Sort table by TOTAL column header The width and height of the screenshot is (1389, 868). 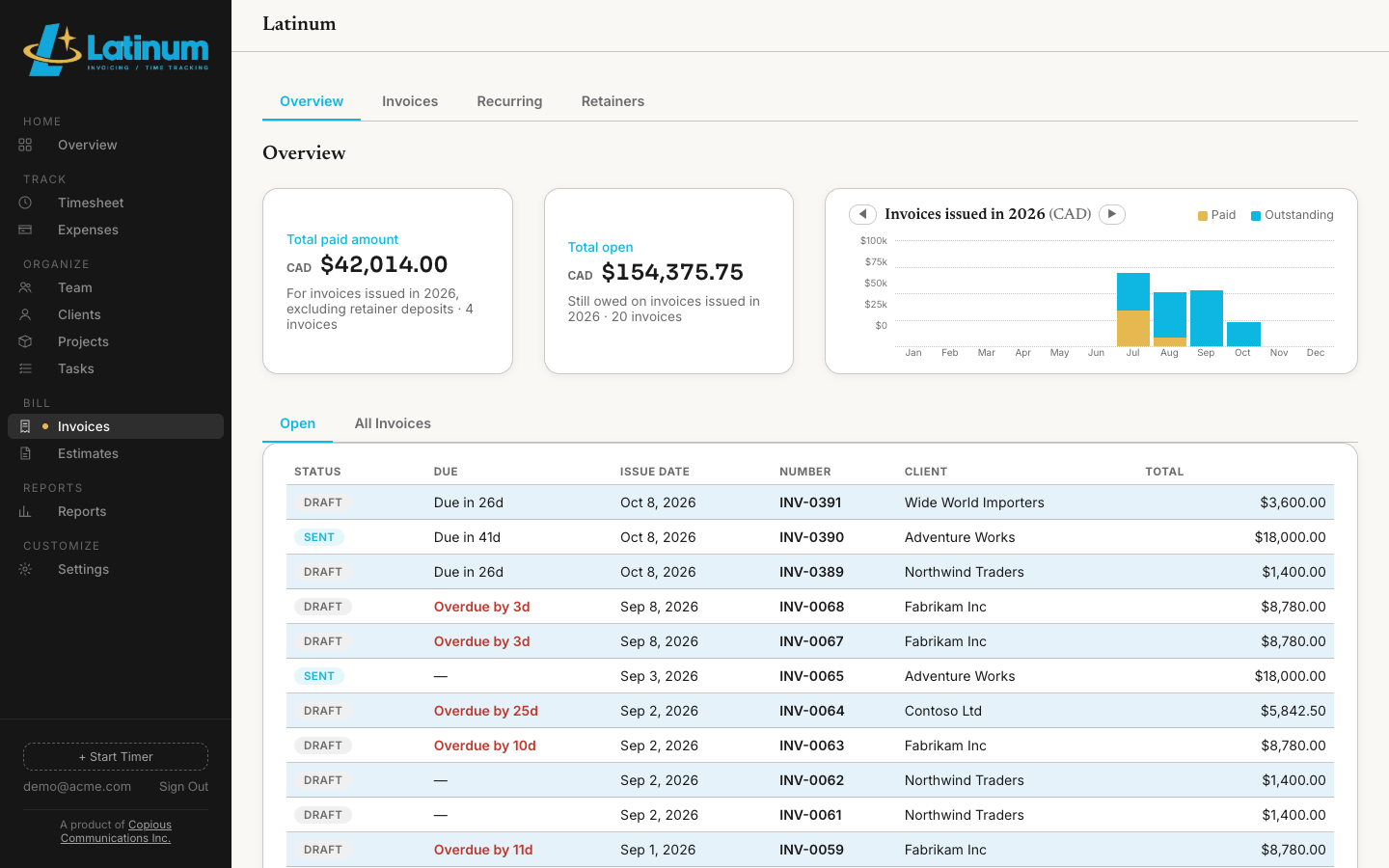tap(1164, 472)
